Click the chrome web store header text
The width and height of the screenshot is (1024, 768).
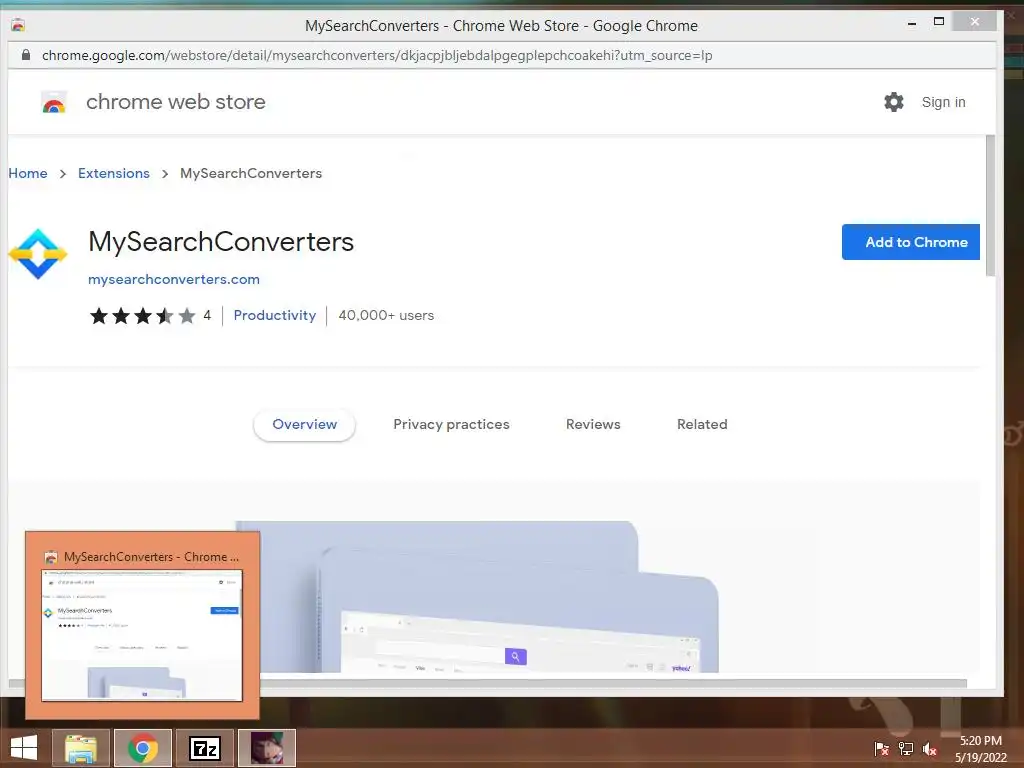click(x=176, y=102)
